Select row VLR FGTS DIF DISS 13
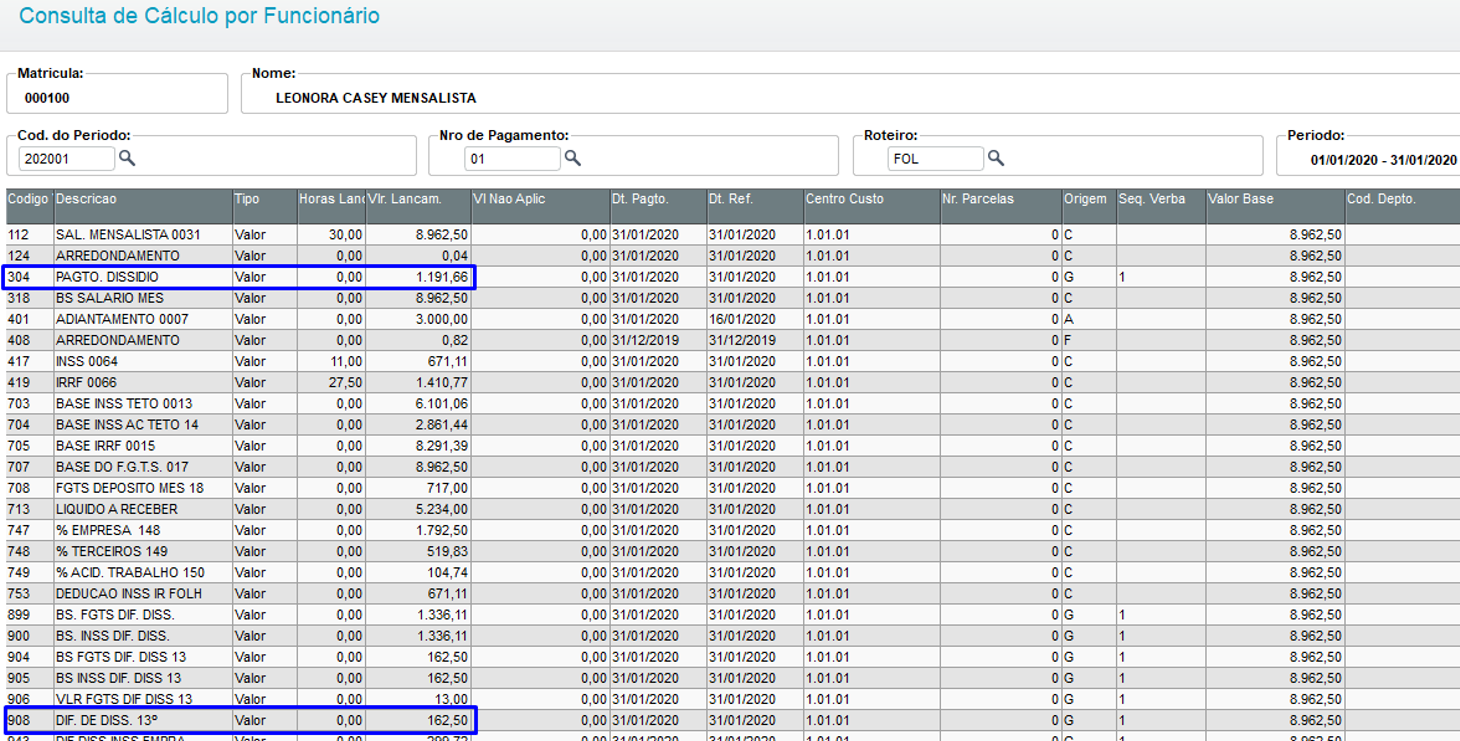The height and width of the screenshot is (741, 1460). (x=733, y=699)
